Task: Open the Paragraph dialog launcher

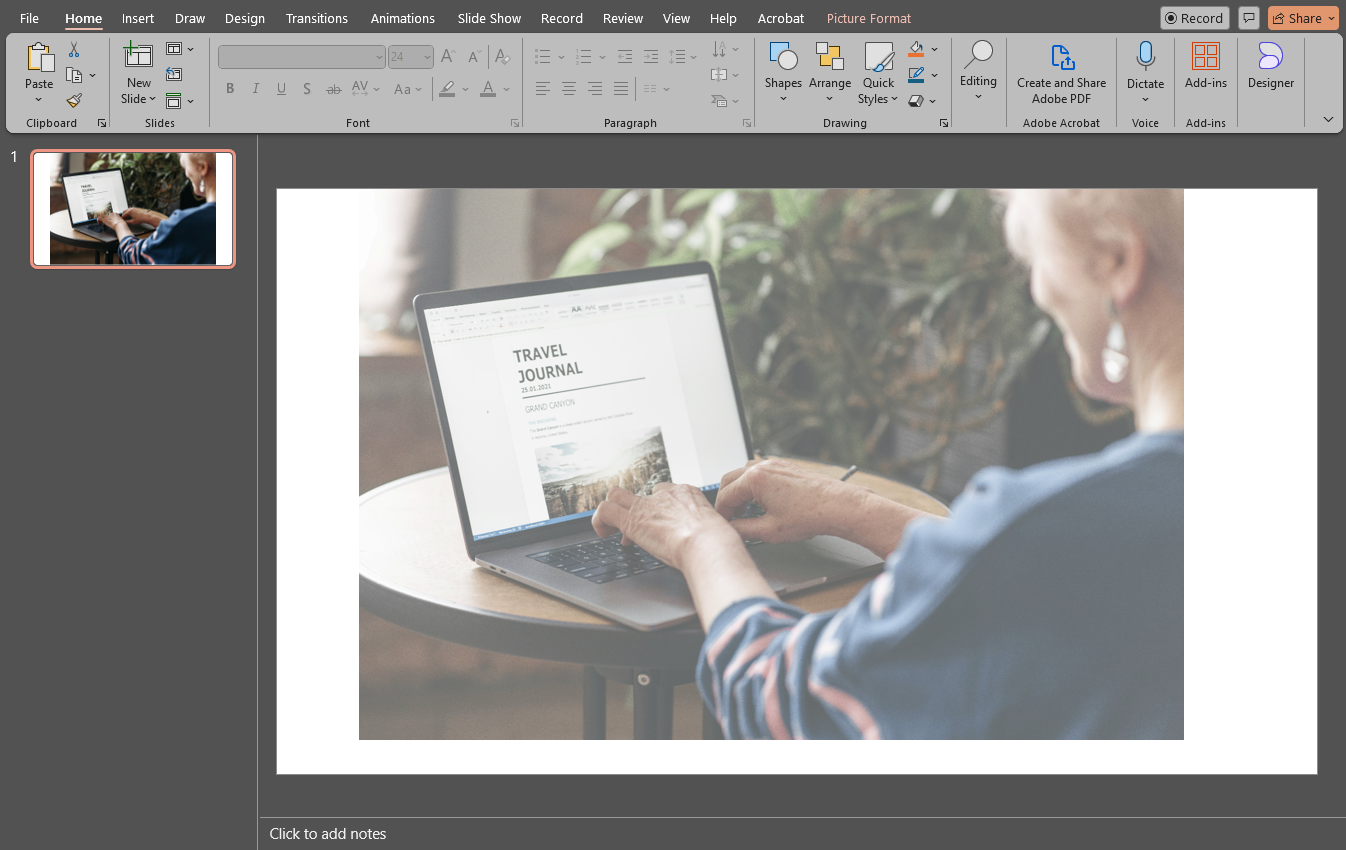Action: 747,123
